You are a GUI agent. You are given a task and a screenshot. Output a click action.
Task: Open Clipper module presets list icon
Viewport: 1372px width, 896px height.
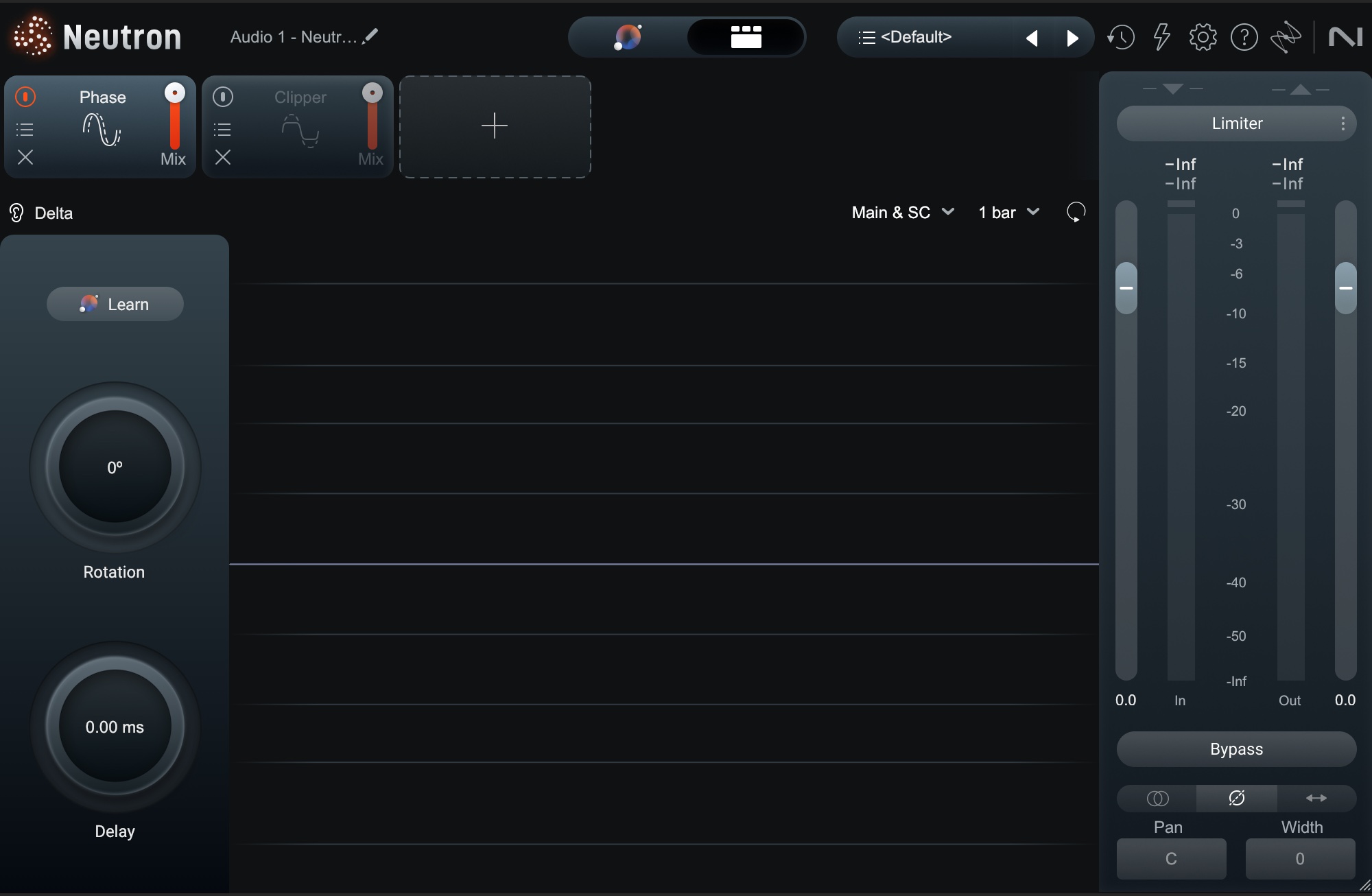tap(222, 130)
